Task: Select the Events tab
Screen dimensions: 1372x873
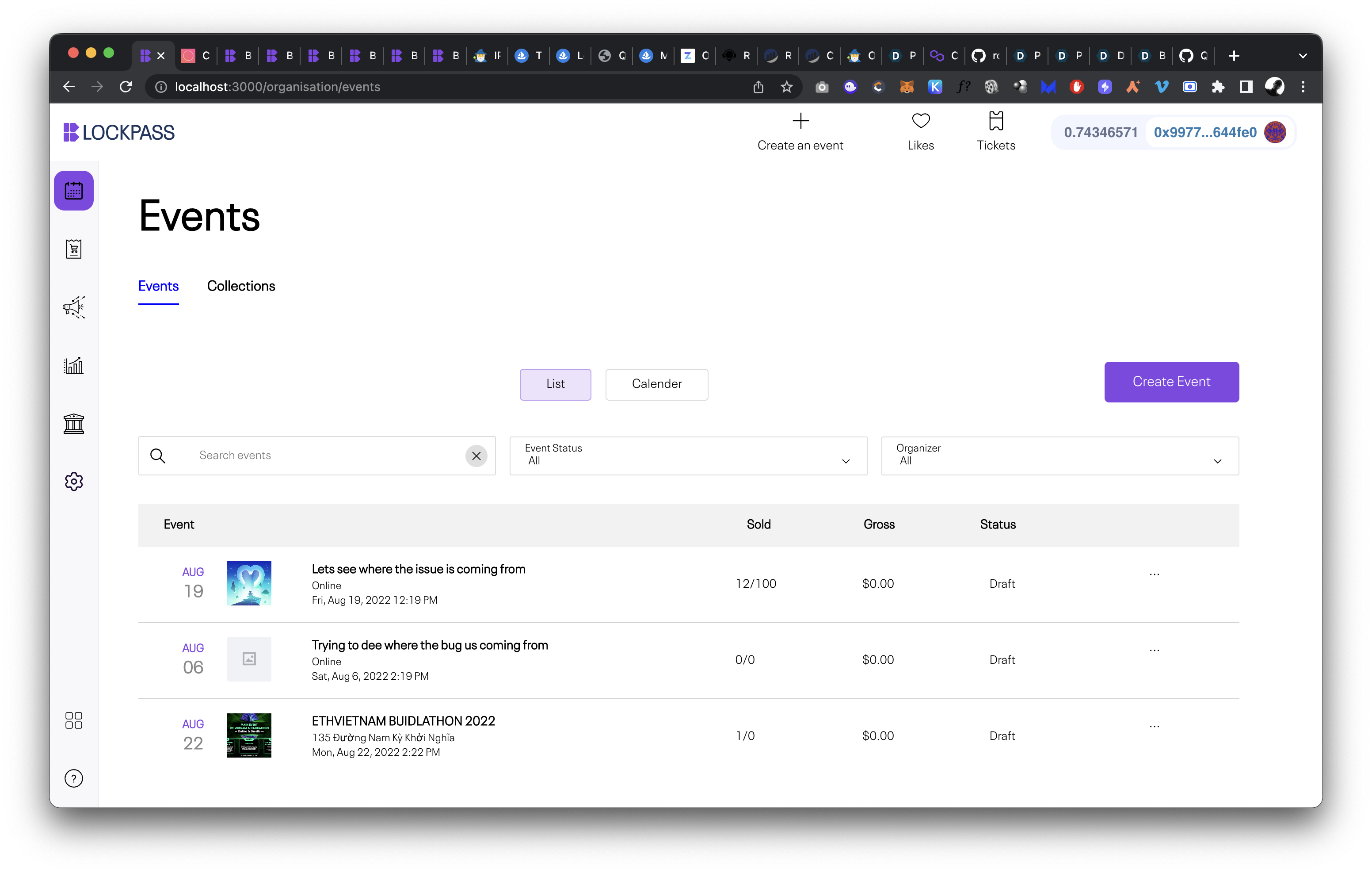Action: point(158,286)
